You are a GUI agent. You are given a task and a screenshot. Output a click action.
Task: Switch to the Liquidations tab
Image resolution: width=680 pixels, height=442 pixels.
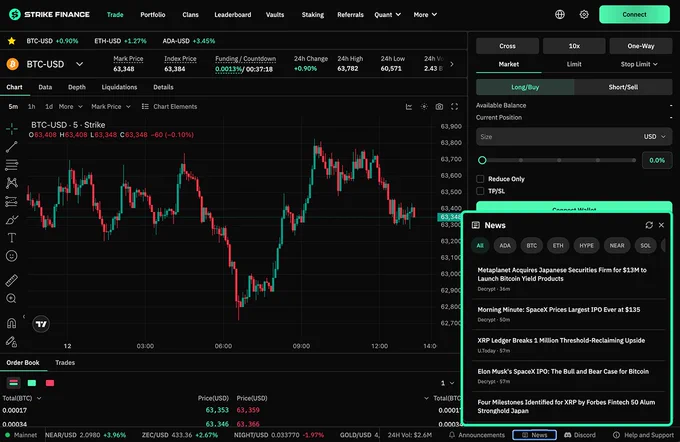[119, 87]
